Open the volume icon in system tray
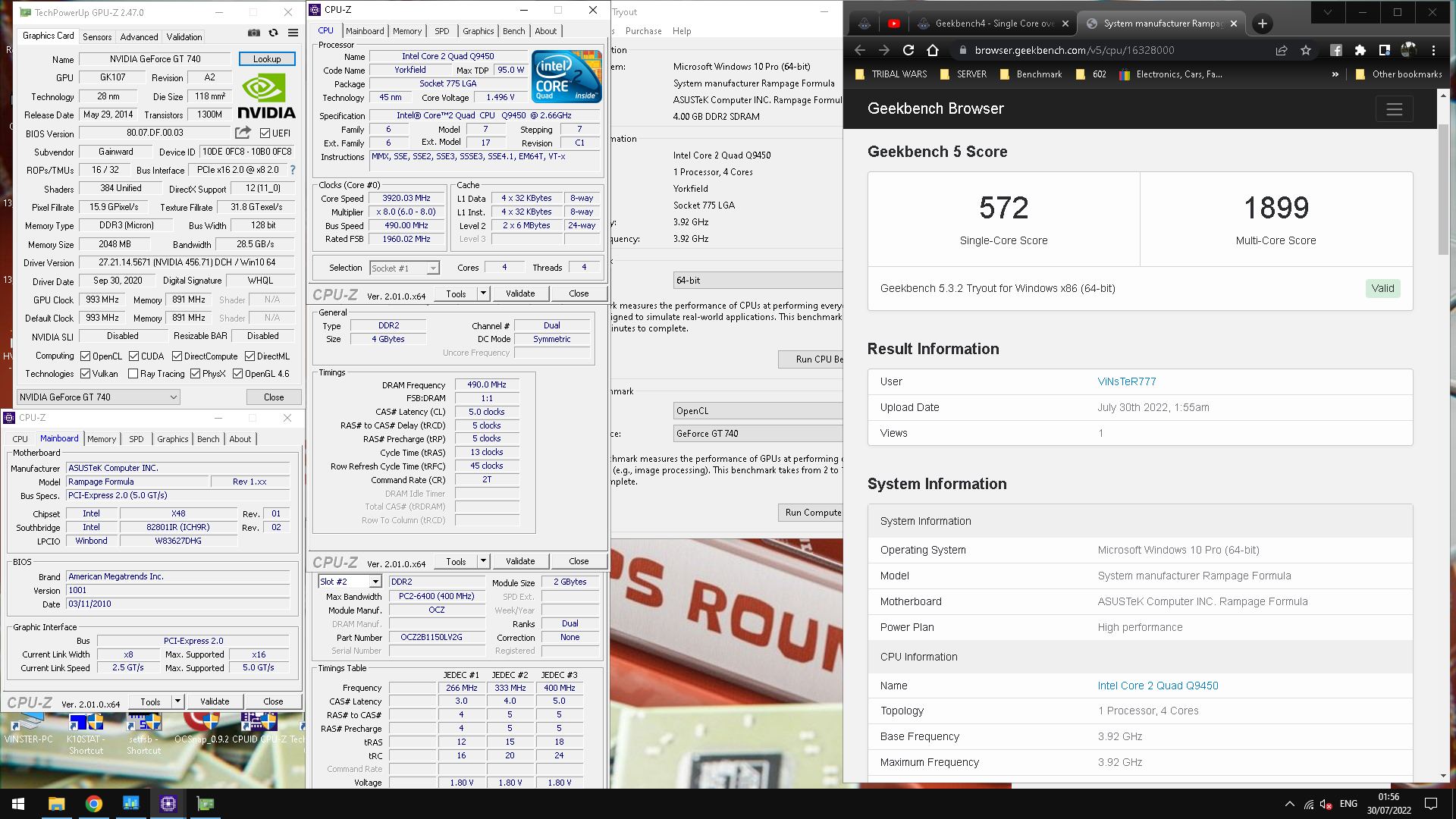The width and height of the screenshot is (1456, 819). 1326,804
